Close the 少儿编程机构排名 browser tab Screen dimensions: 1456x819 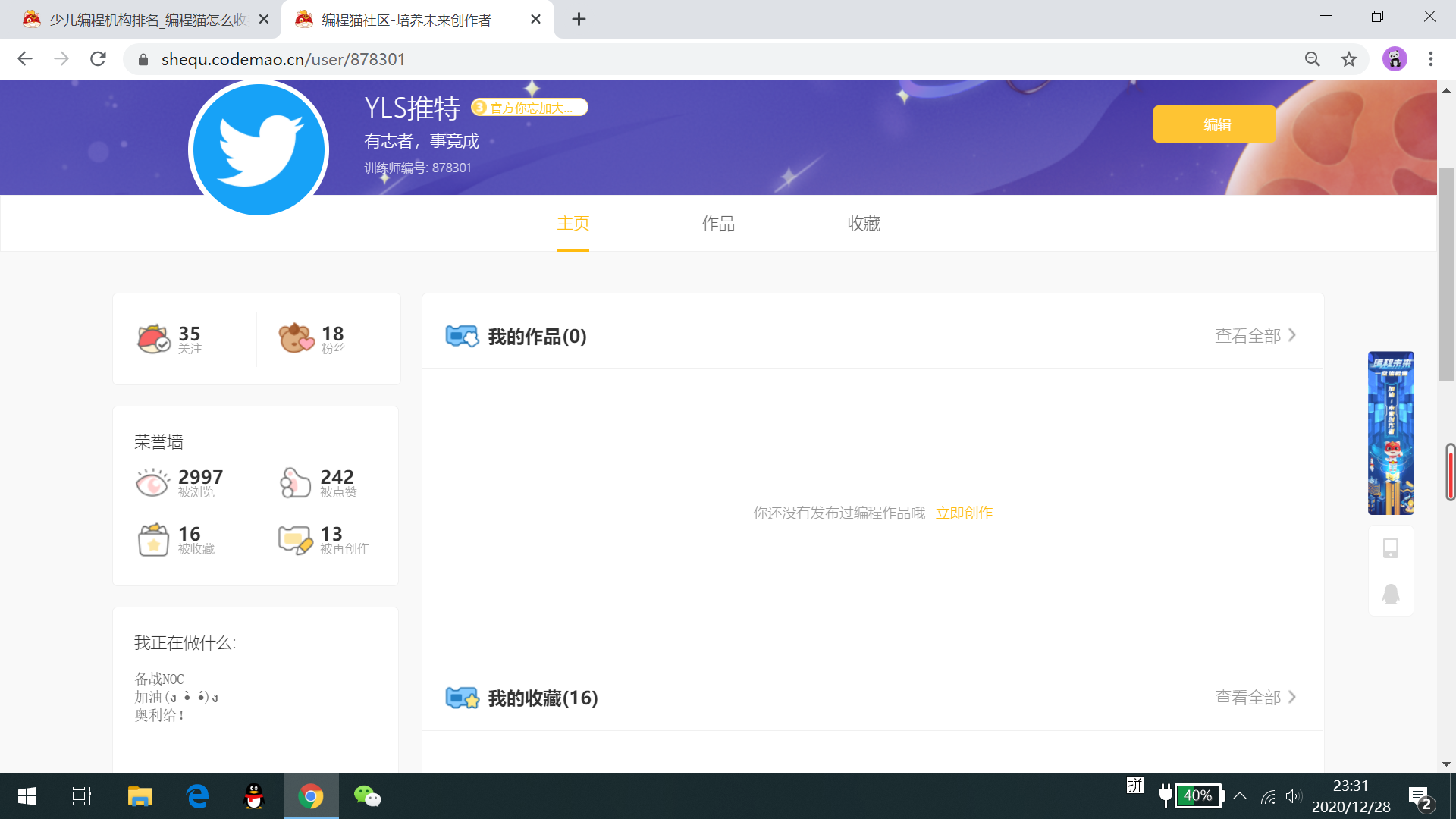[x=264, y=20]
